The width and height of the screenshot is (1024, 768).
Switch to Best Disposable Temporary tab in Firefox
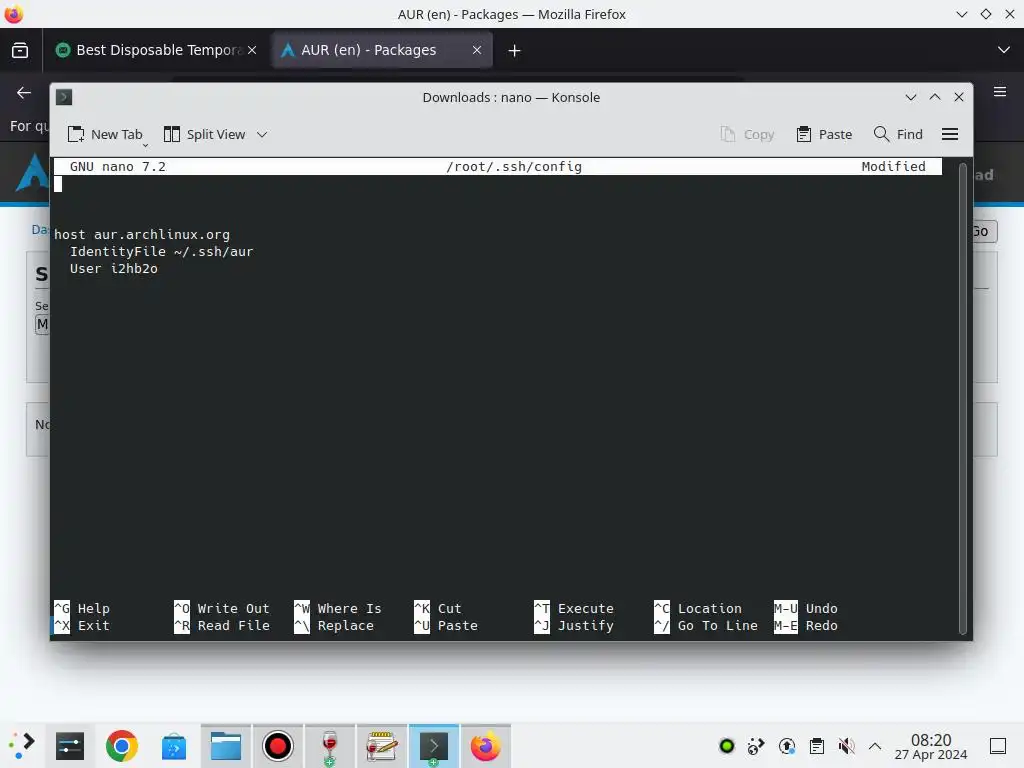pos(149,50)
